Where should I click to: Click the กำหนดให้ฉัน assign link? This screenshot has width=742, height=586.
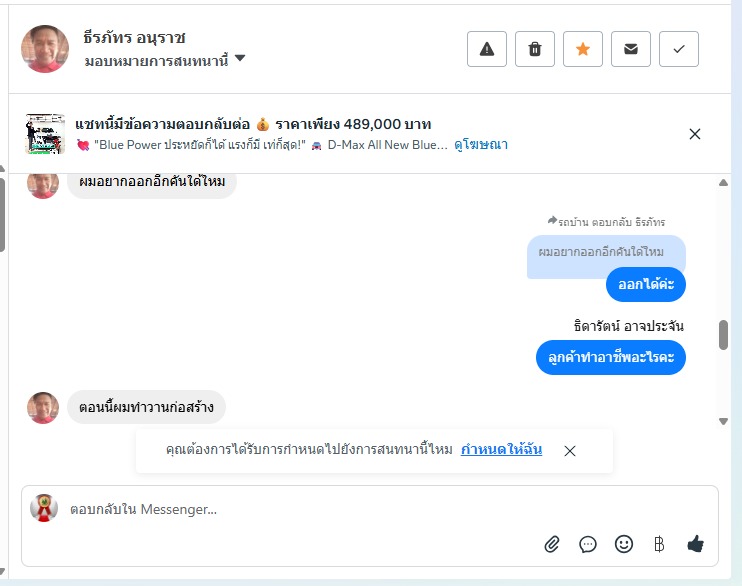501,450
